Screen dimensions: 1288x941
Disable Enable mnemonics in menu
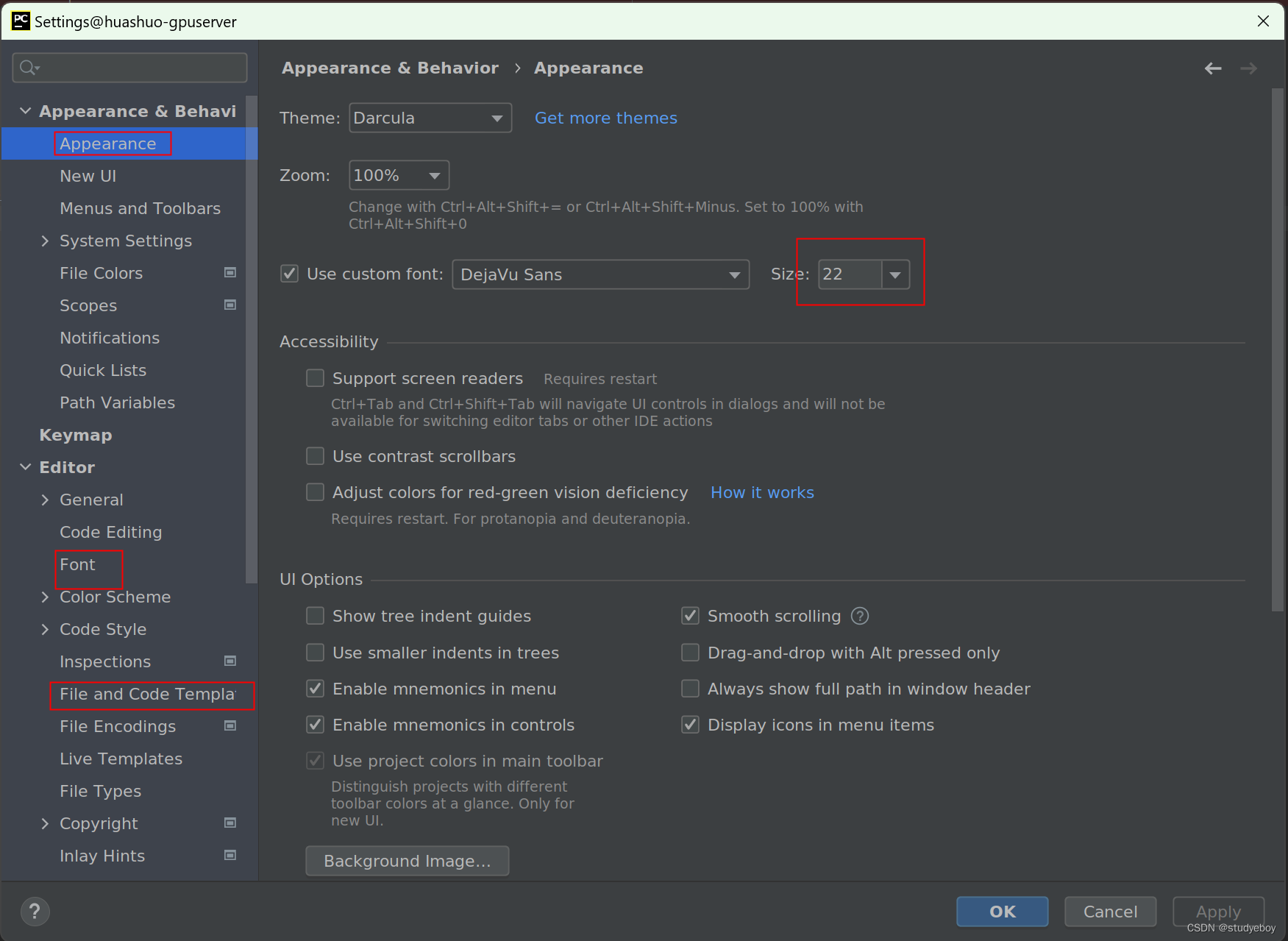pos(315,688)
